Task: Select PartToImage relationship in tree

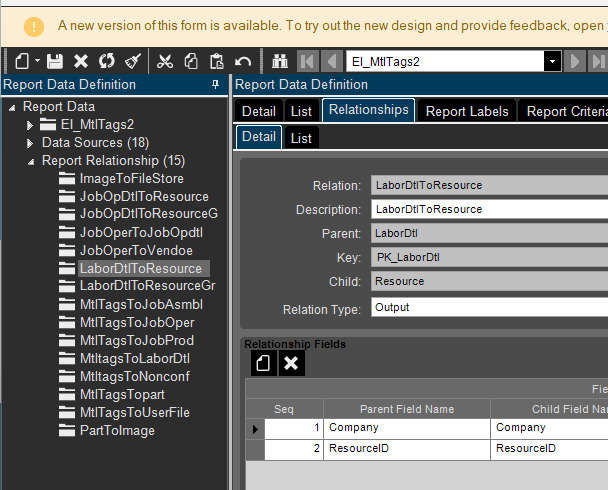Action: click(117, 431)
